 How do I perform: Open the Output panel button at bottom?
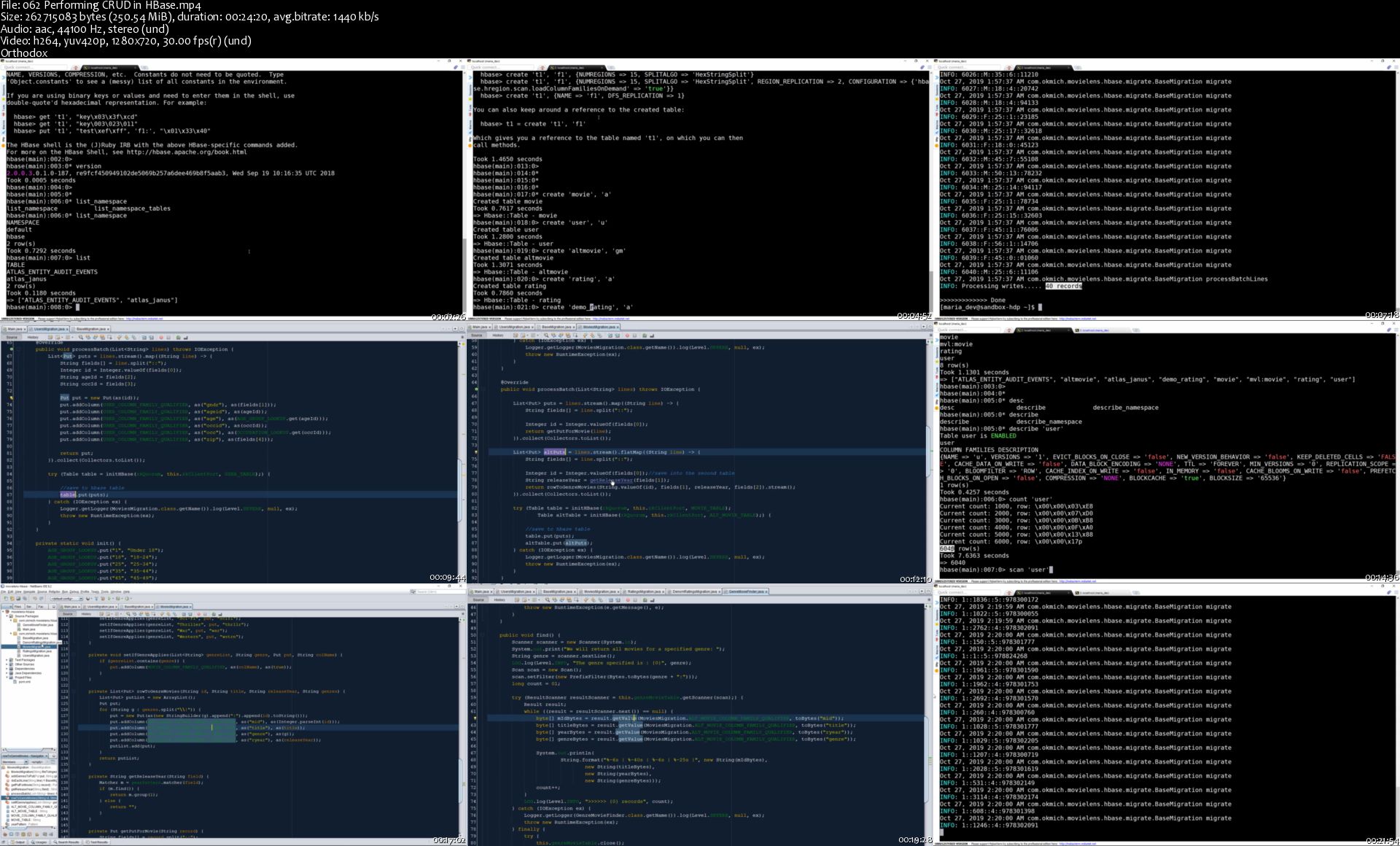click(20, 842)
